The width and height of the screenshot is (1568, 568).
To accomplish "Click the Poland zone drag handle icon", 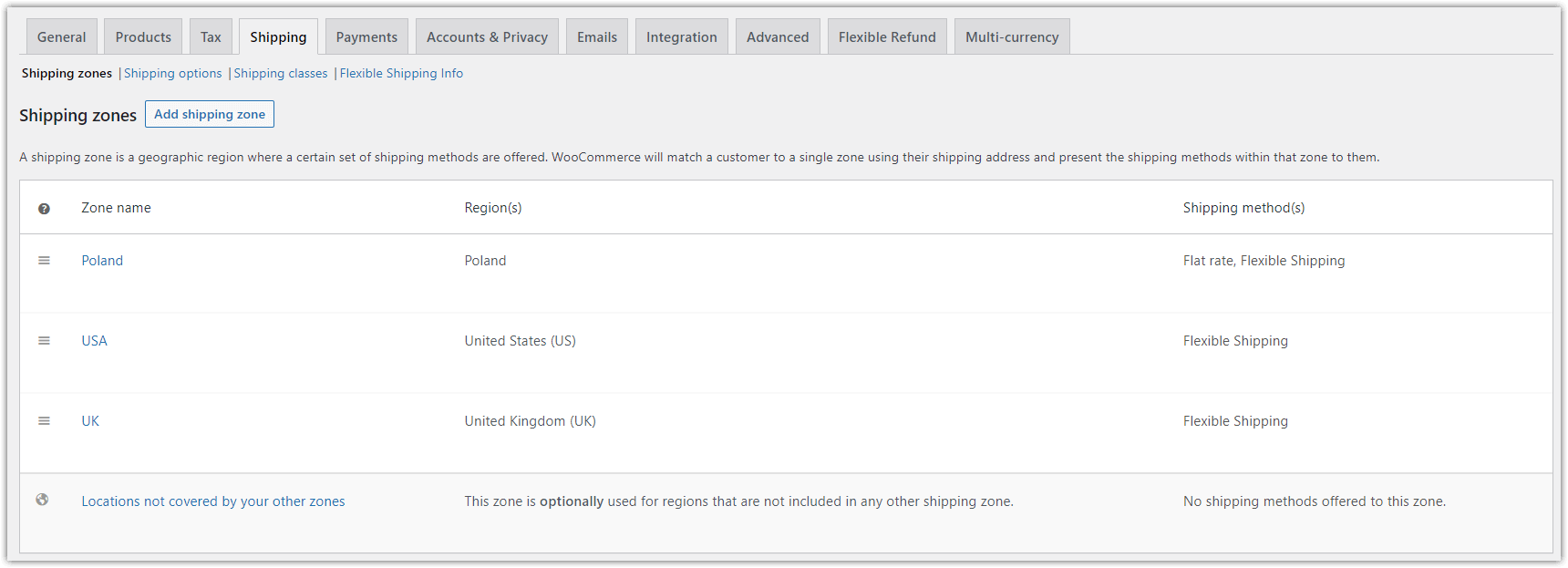I will [44, 261].
